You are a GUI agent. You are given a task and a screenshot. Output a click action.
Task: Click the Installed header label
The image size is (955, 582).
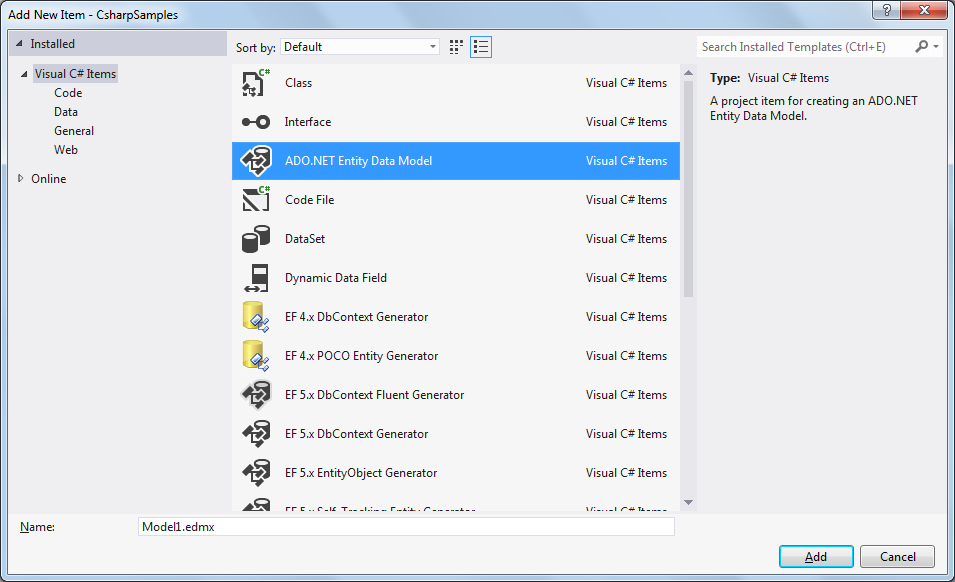52,44
